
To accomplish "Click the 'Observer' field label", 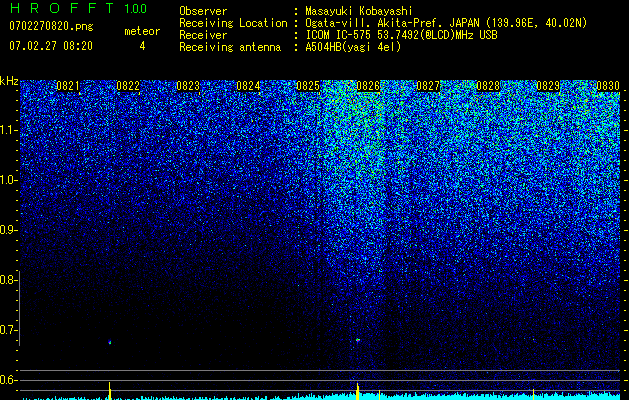I will point(203,11).
